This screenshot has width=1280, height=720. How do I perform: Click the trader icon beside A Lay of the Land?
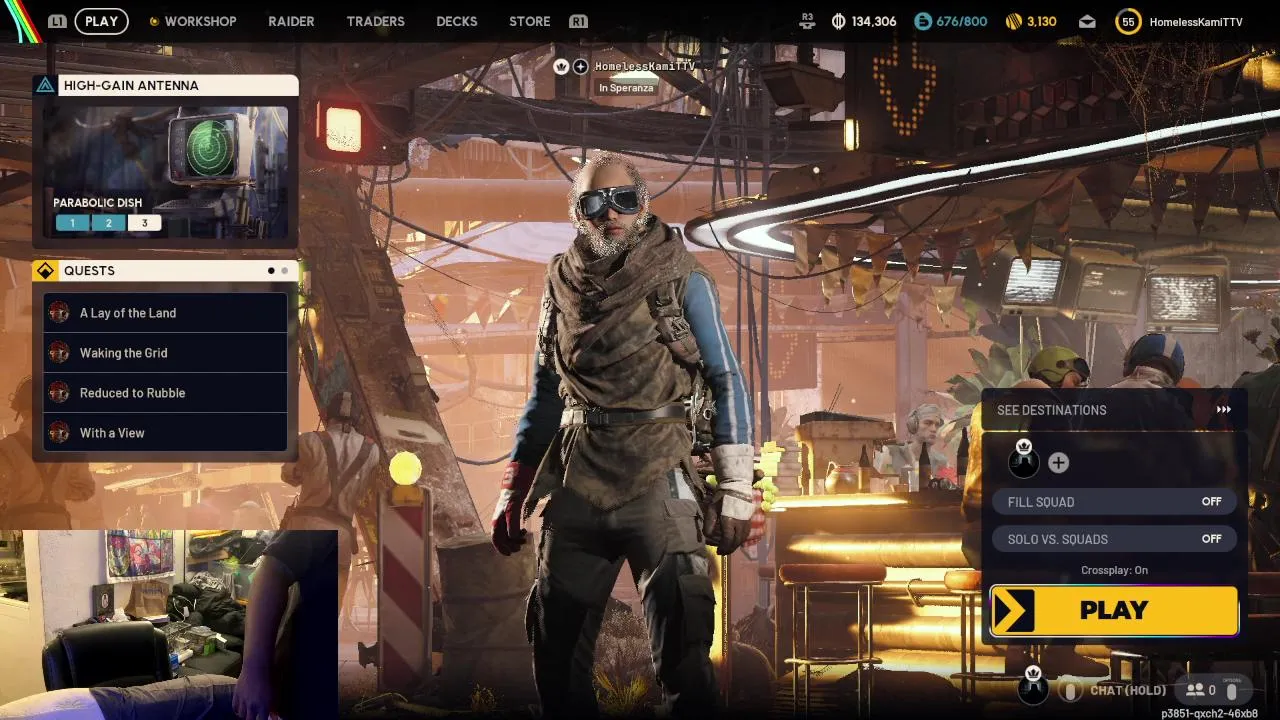click(59, 313)
